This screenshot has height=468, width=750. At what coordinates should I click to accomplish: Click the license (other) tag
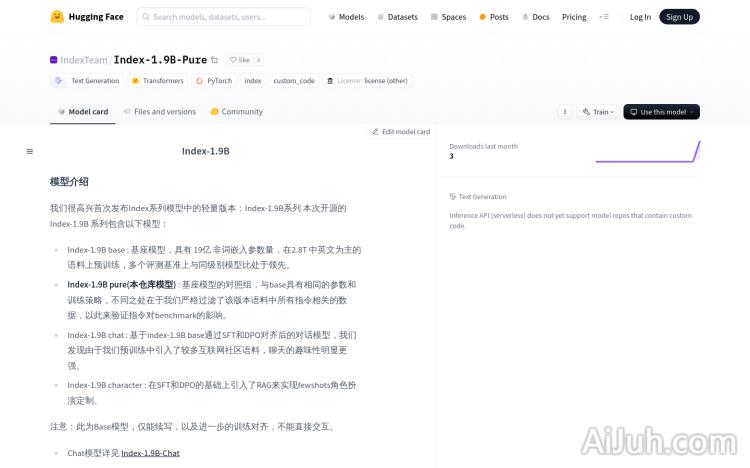[368, 81]
